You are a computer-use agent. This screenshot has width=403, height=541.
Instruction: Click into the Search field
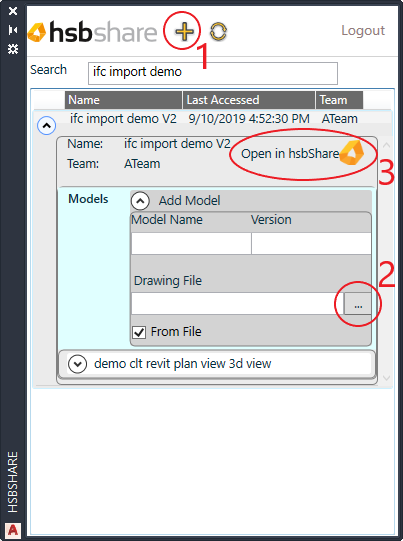click(x=213, y=73)
